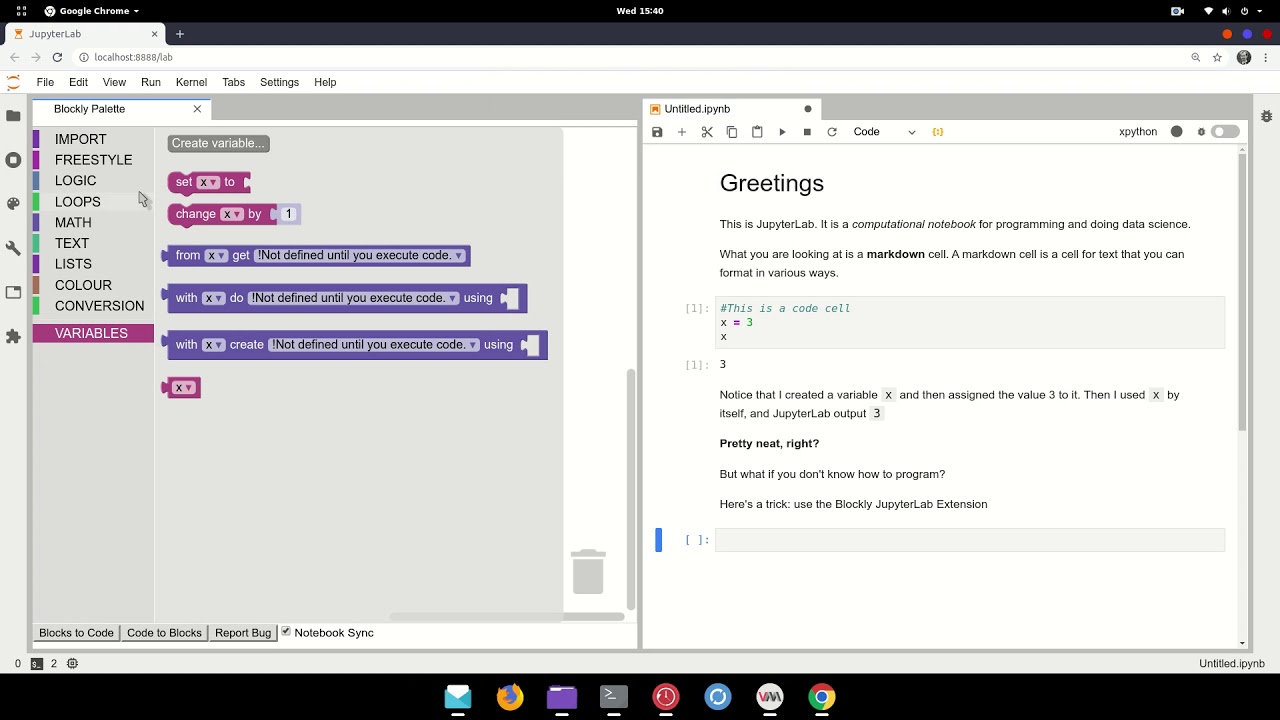This screenshot has width=1280, height=720.
Task: Open the Extension Manager puzzle icon
Action: (x=13, y=337)
